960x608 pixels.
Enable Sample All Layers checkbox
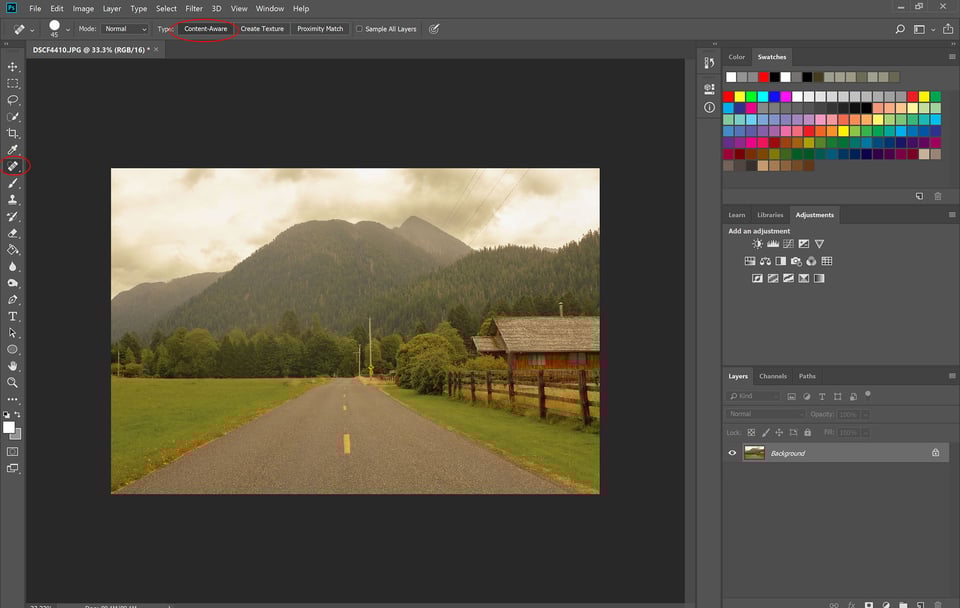[359, 29]
